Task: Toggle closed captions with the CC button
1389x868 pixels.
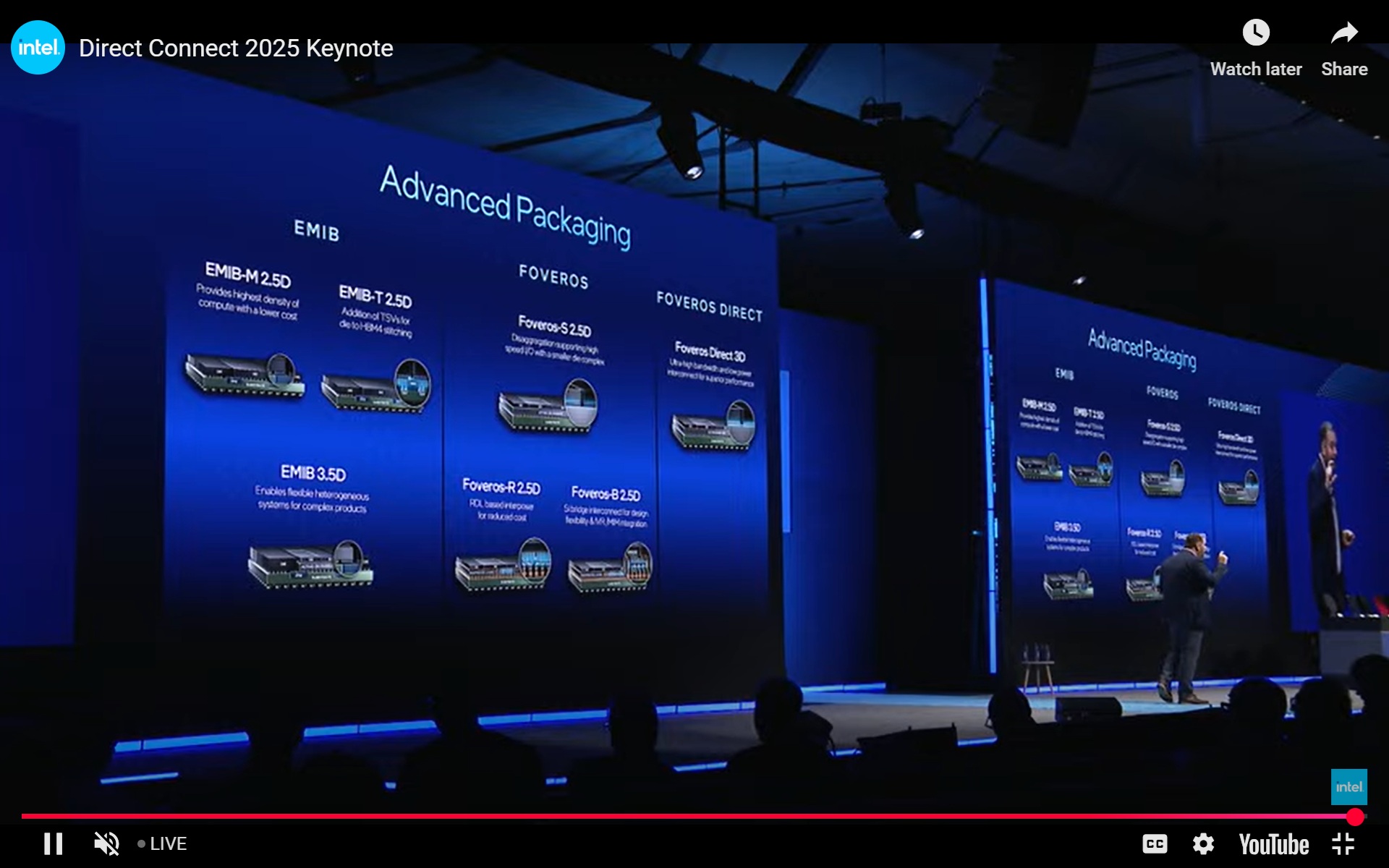Action: [1155, 843]
